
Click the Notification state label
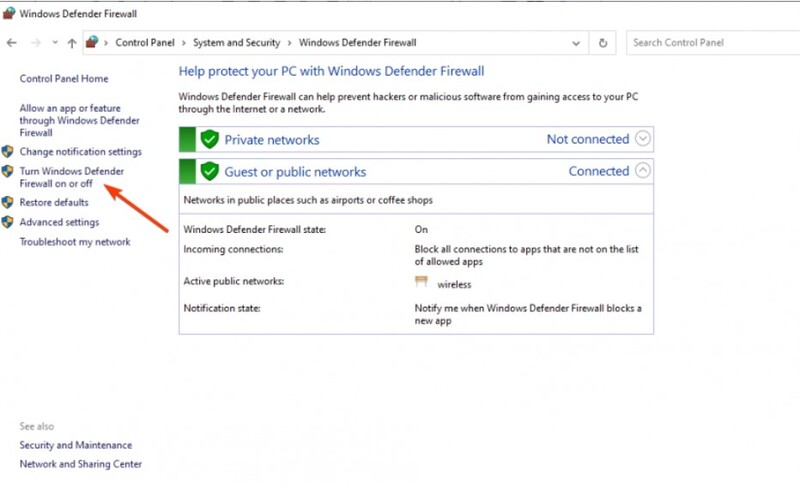click(x=222, y=308)
